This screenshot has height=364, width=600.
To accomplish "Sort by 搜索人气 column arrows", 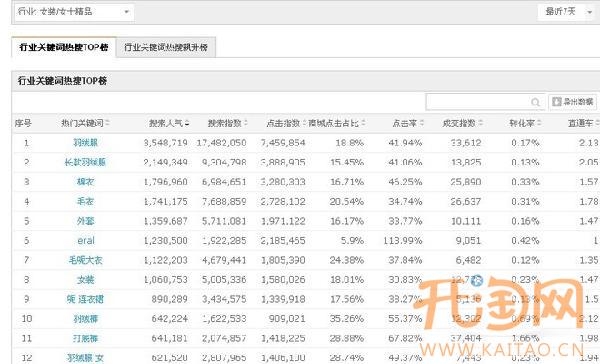I will coord(187,123).
